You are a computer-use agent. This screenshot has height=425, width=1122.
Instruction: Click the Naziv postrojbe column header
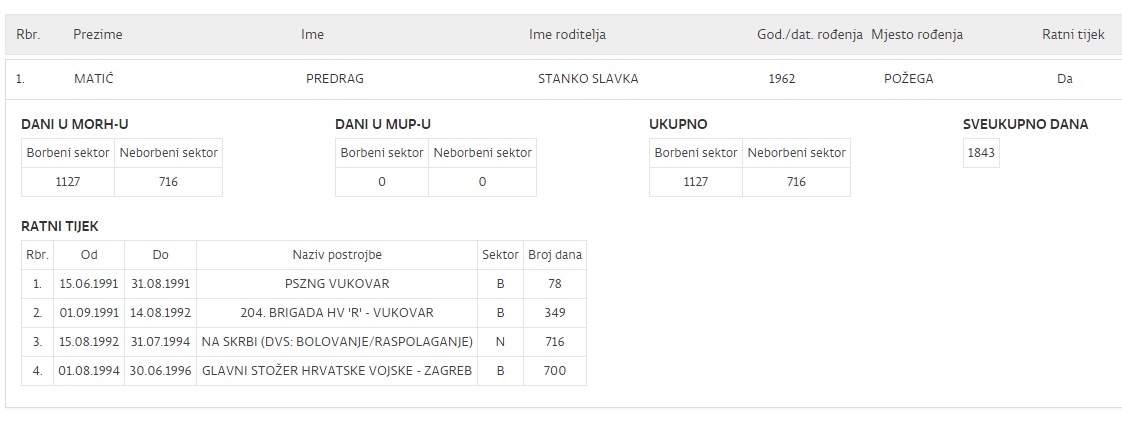click(x=337, y=255)
